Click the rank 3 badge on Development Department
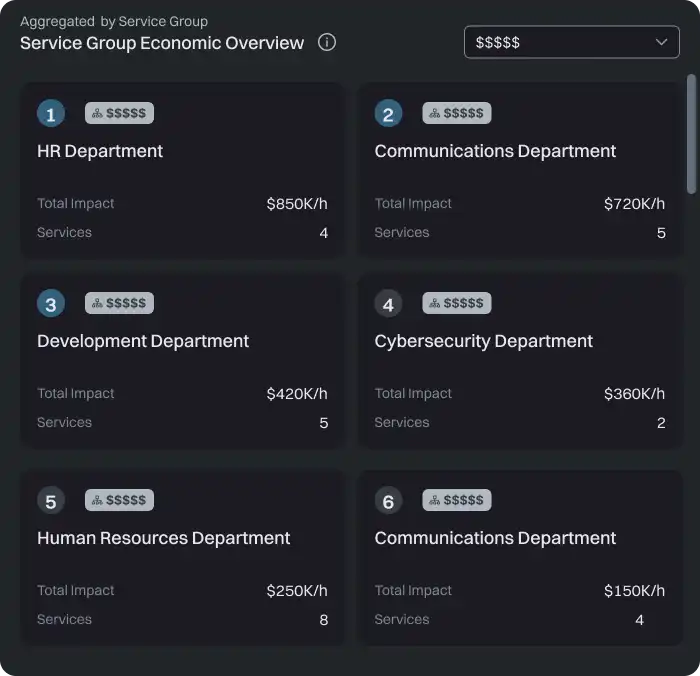This screenshot has height=676, width=700. click(x=51, y=304)
